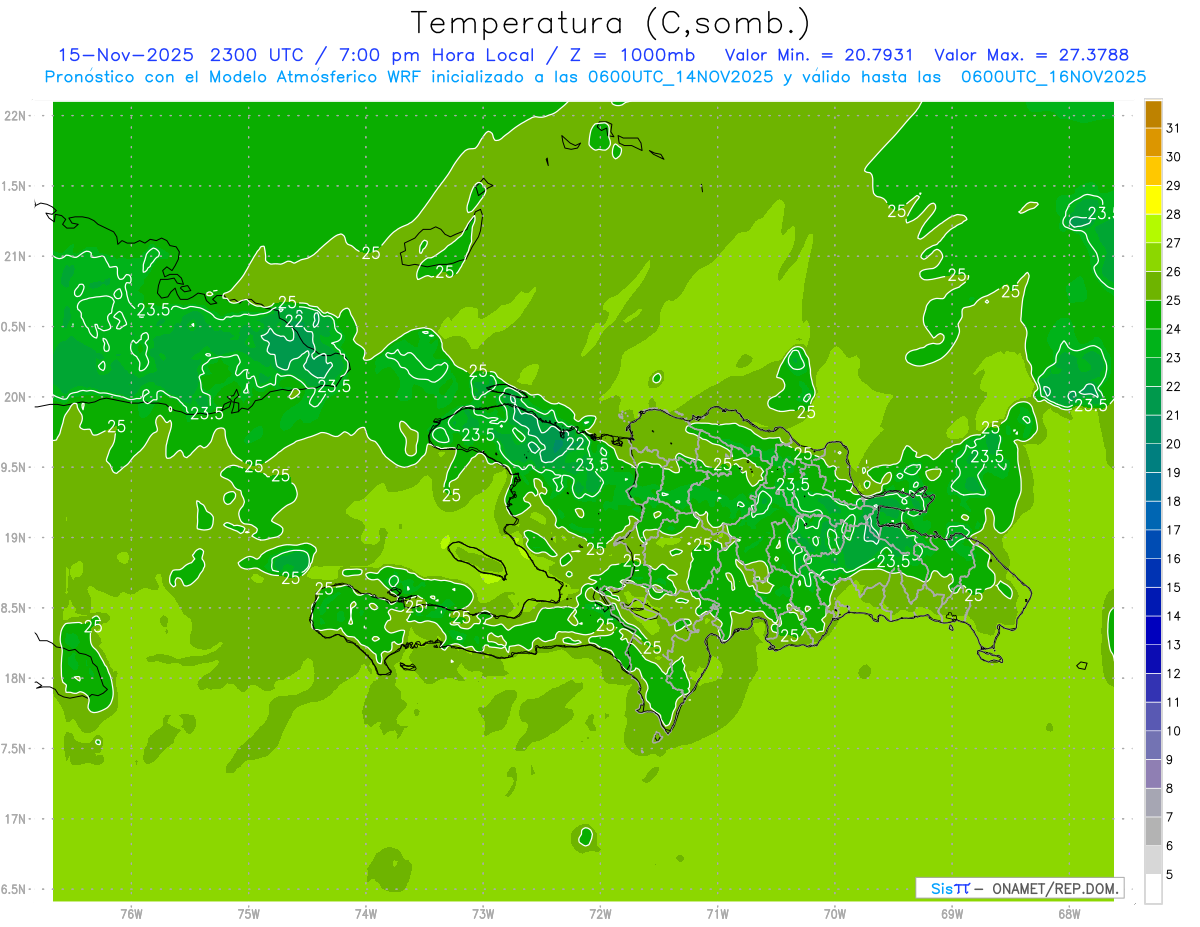Click the color scale label "19"

(1173, 473)
